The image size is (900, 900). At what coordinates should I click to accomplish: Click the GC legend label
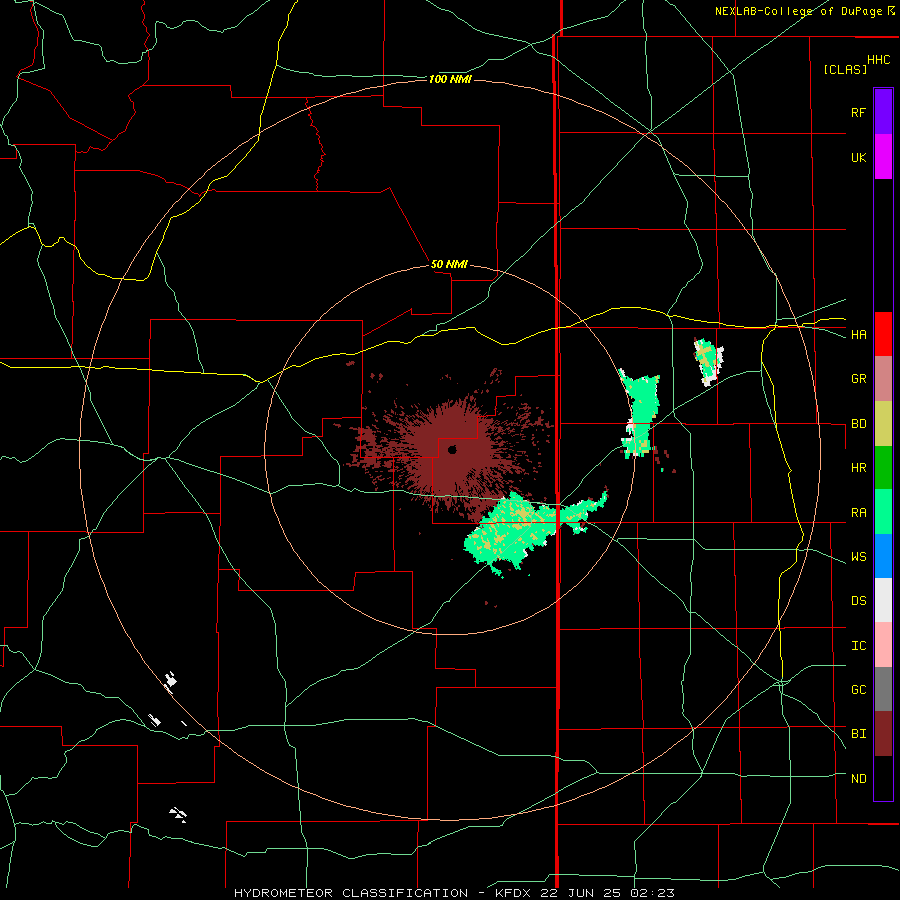tap(858, 690)
